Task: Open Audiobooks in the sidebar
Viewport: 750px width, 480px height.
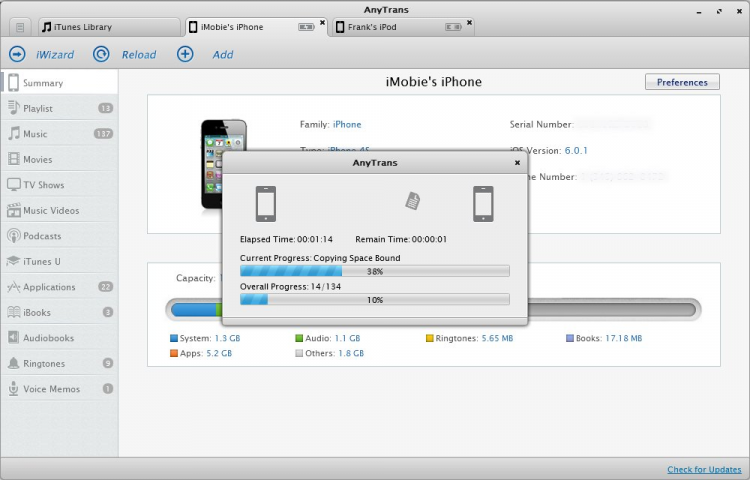Action: tap(59, 338)
